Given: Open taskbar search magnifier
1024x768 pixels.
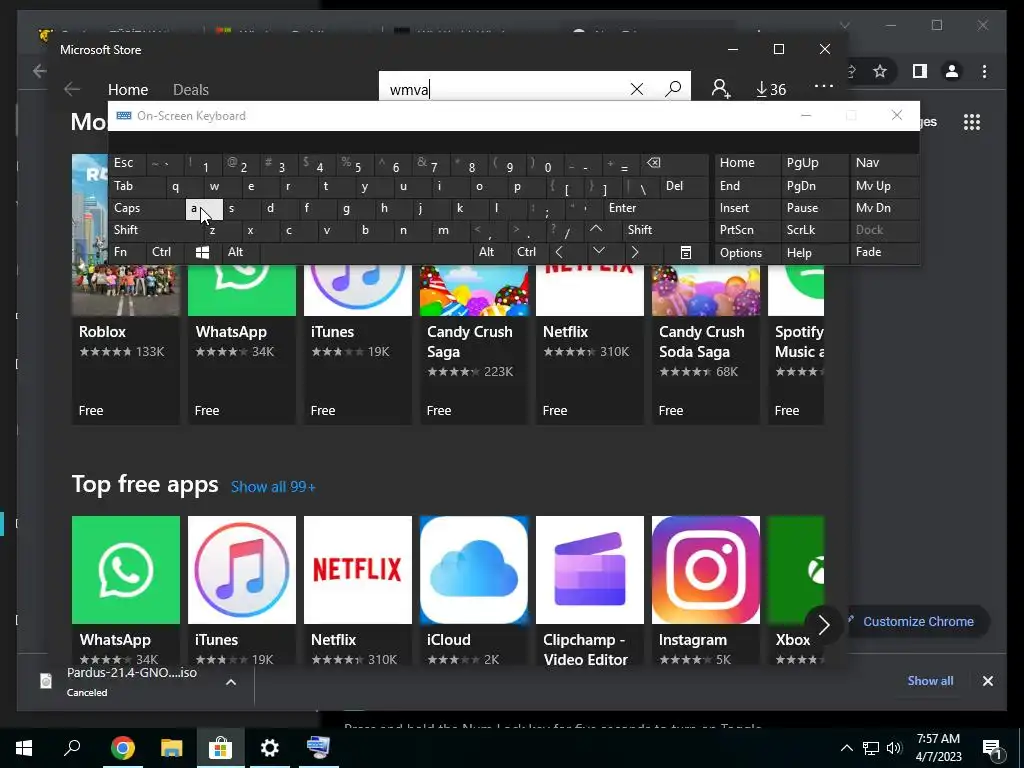Looking at the screenshot, I should tap(72, 747).
